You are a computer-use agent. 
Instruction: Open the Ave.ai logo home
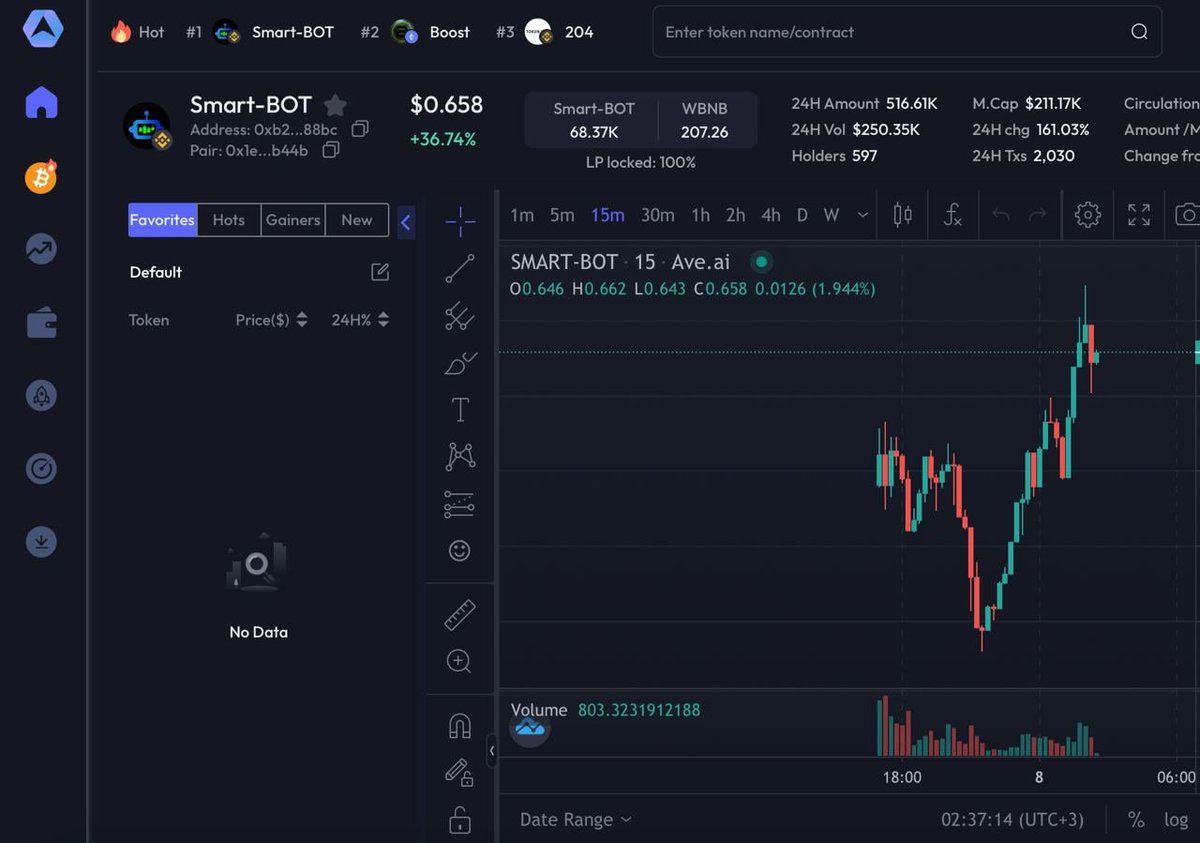tap(43, 28)
